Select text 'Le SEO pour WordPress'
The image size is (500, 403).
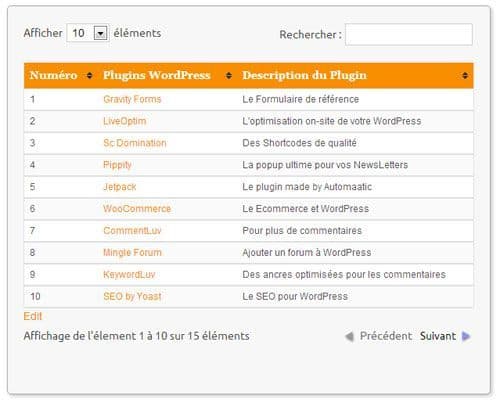(295, 296)
